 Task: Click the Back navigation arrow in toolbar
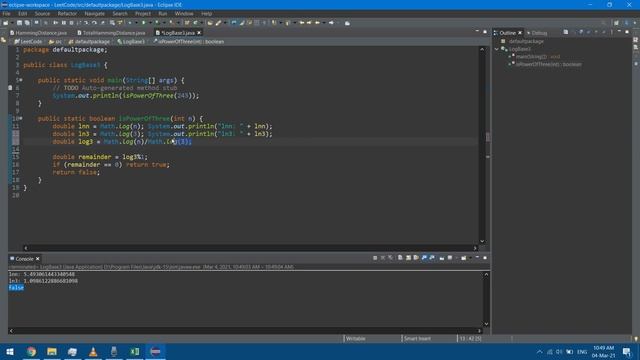point(318,23)
